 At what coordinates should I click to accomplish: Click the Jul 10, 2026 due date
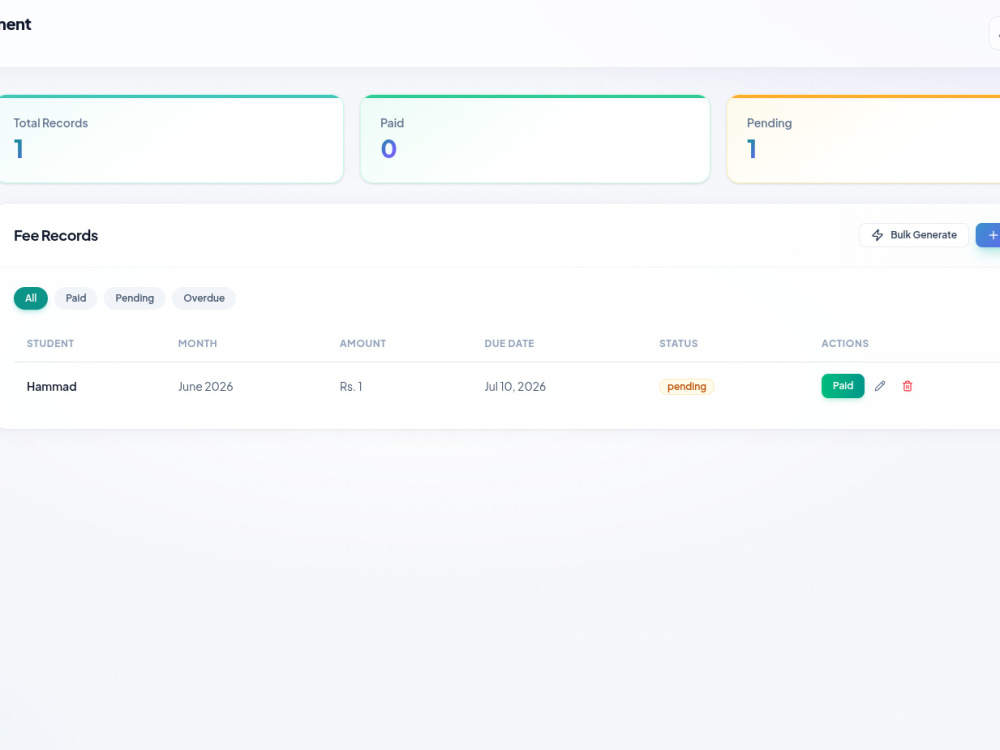[x=515, y=386]
